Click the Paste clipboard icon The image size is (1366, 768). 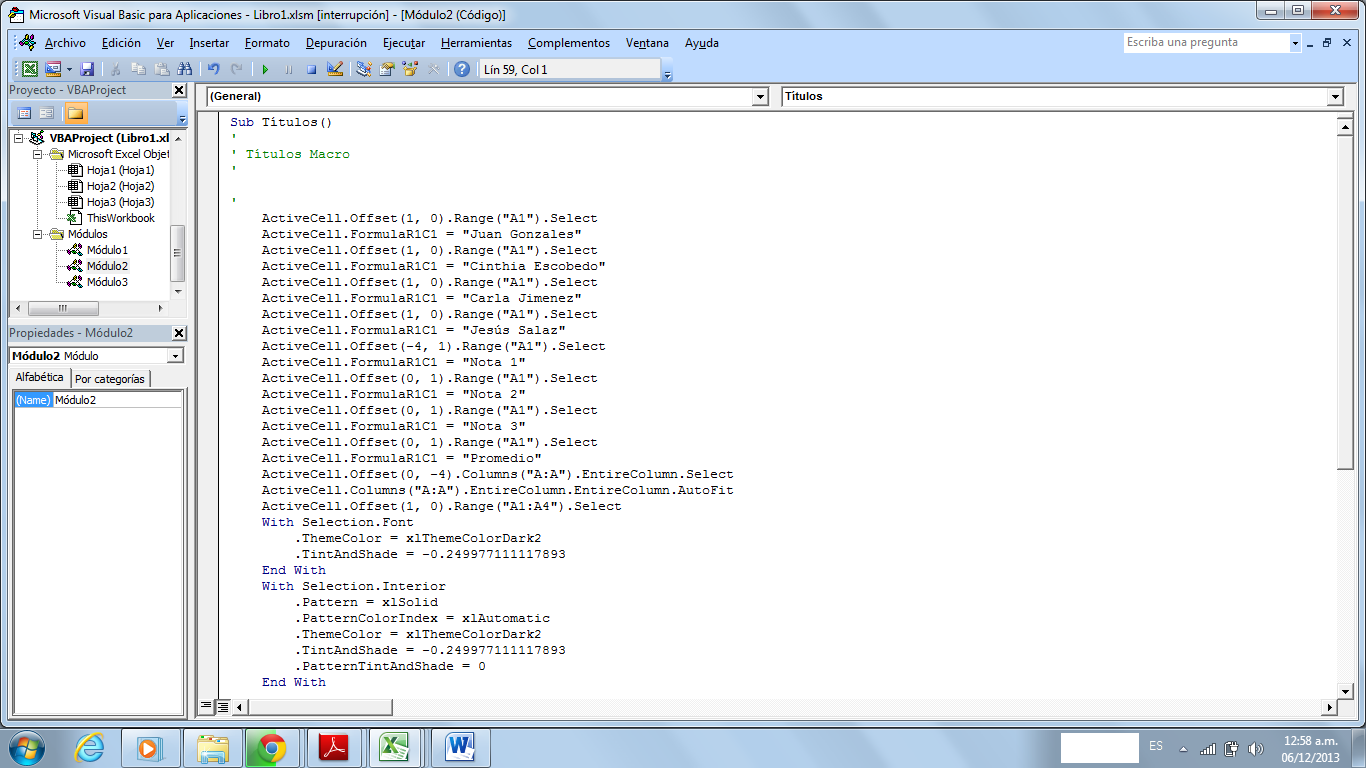[x=161, y=69]
